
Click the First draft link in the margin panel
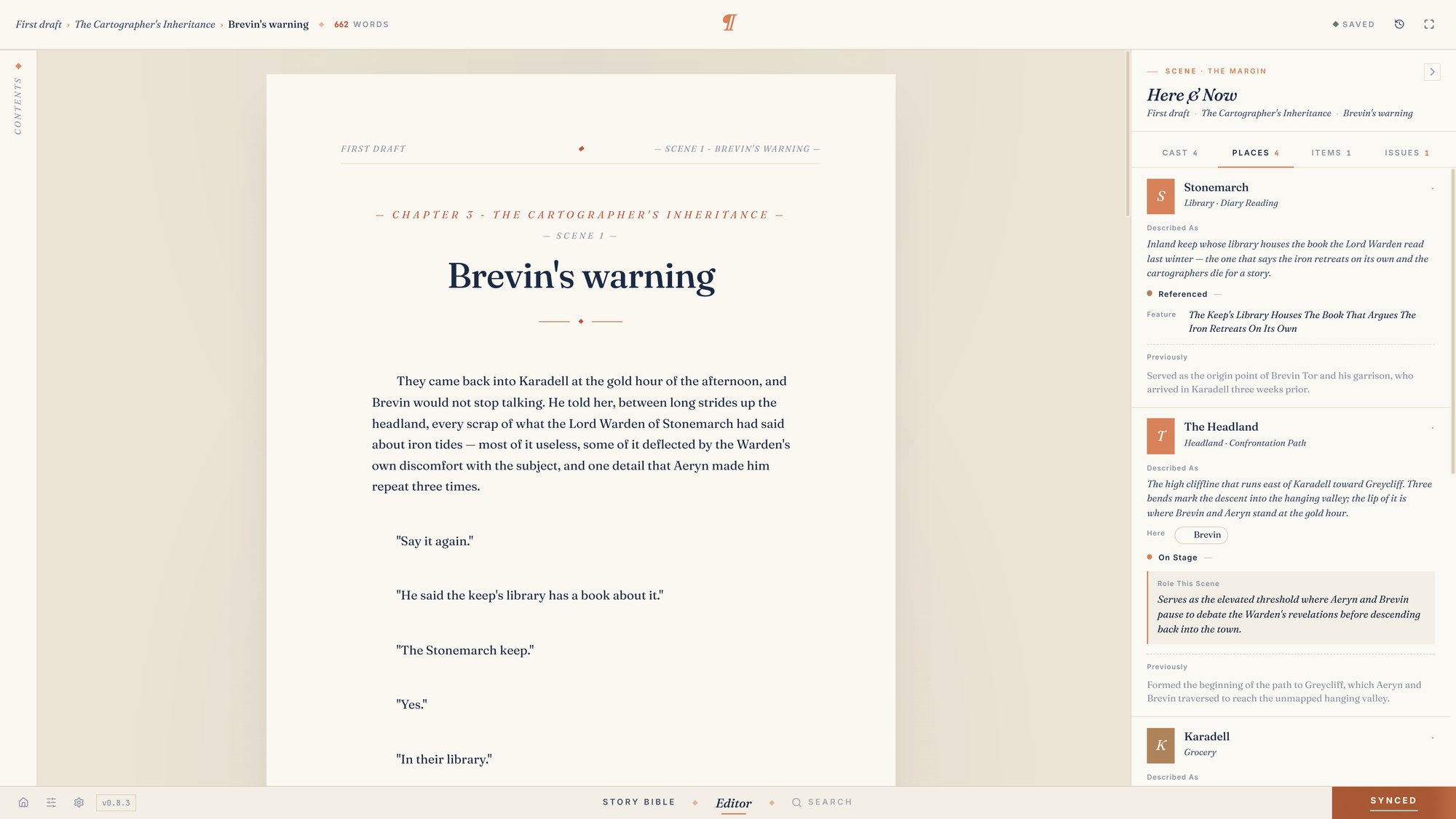coord(1168,113)
